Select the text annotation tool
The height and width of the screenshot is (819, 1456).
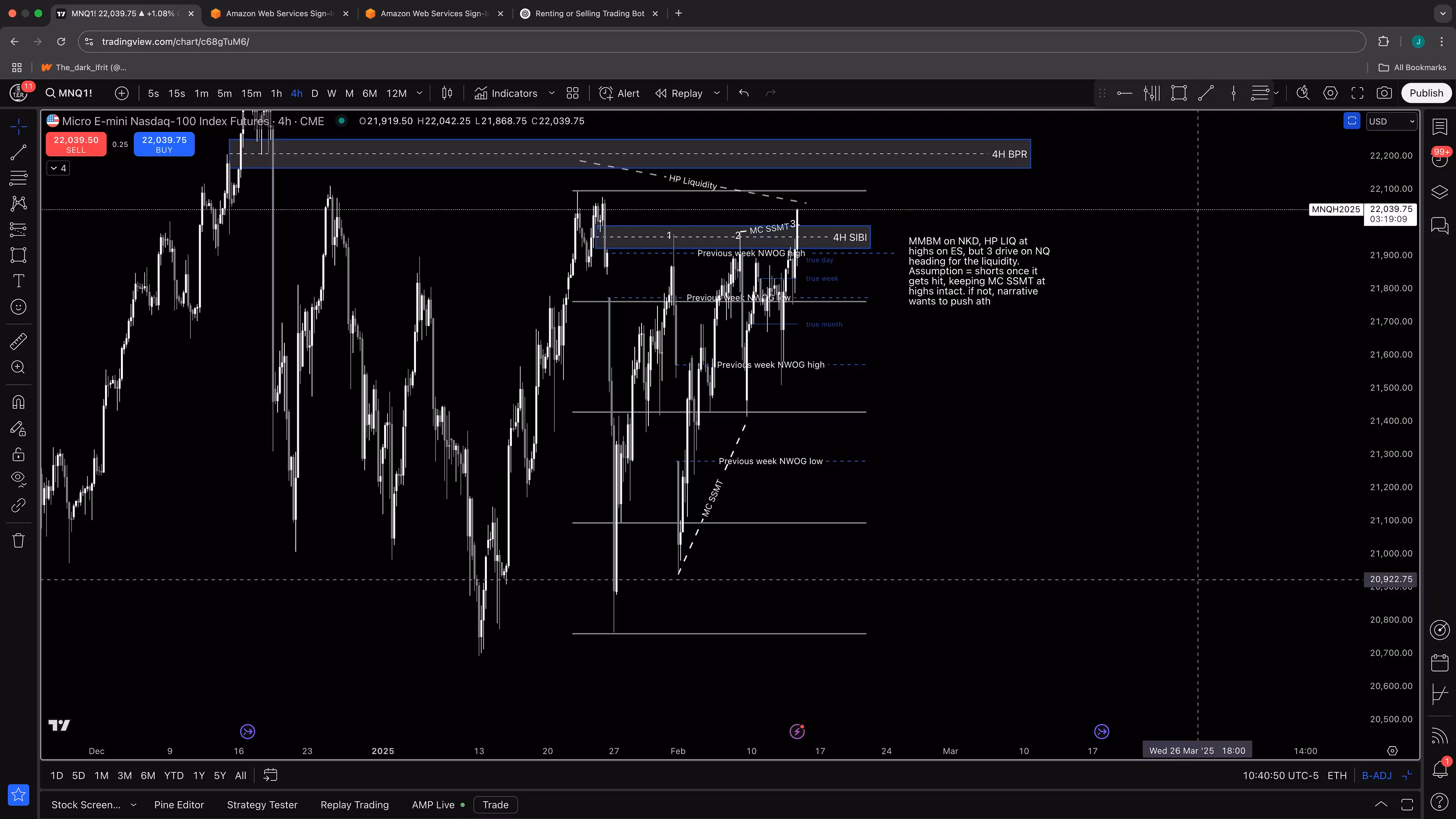tap(18, 281)
